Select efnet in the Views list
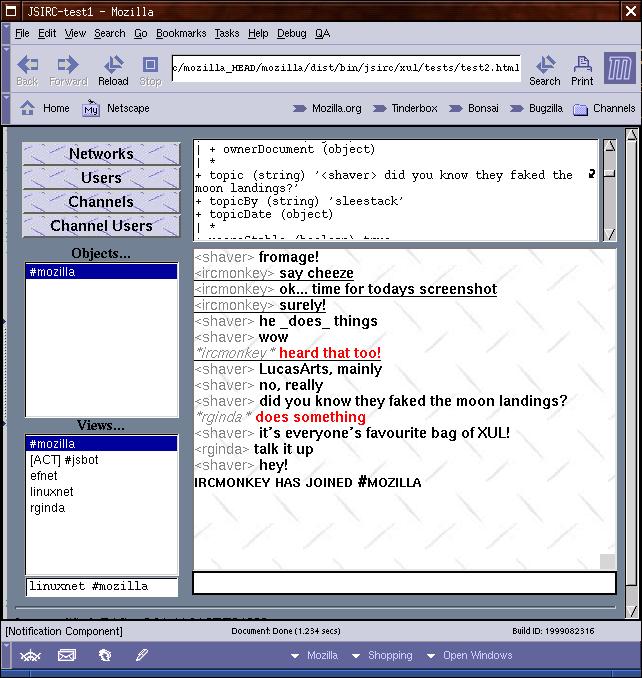 pos(44,476)
